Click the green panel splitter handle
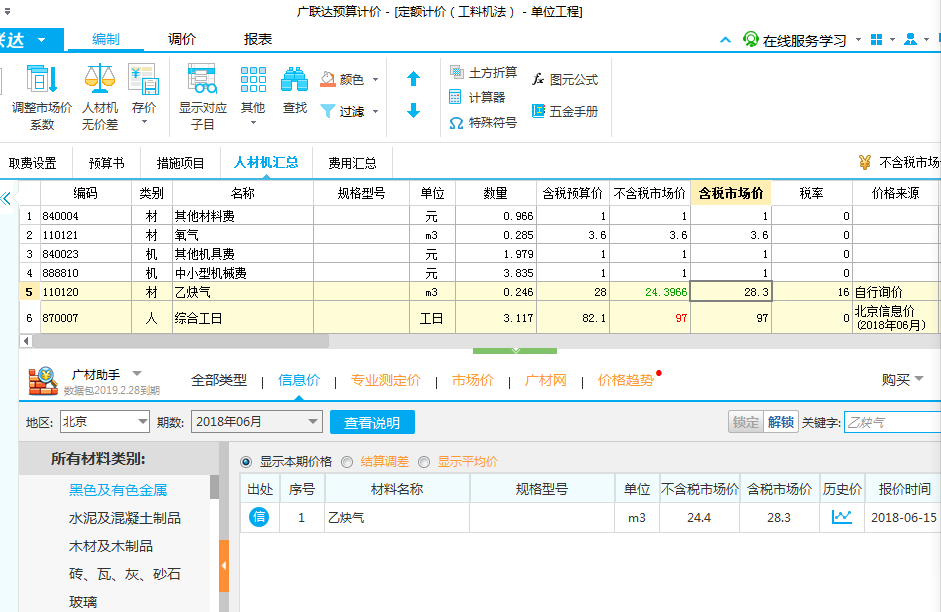The image size is (941, 612). (515, 350)
